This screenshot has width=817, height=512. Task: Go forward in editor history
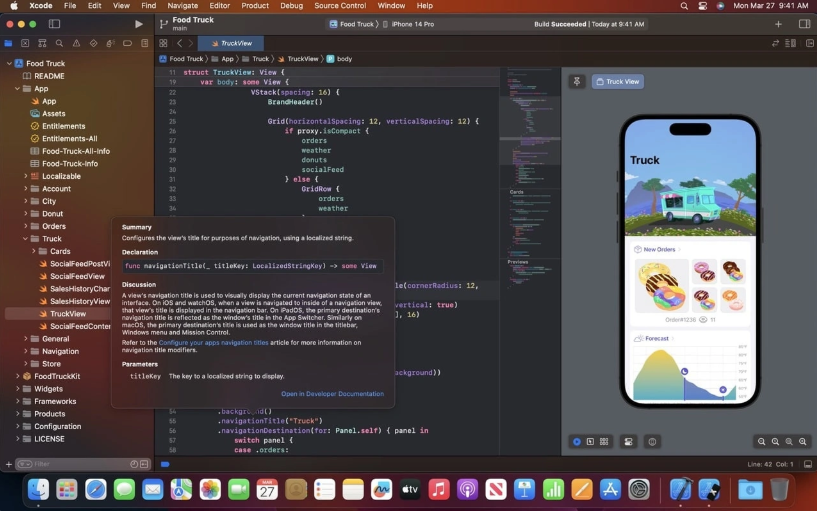coord(191,43)
